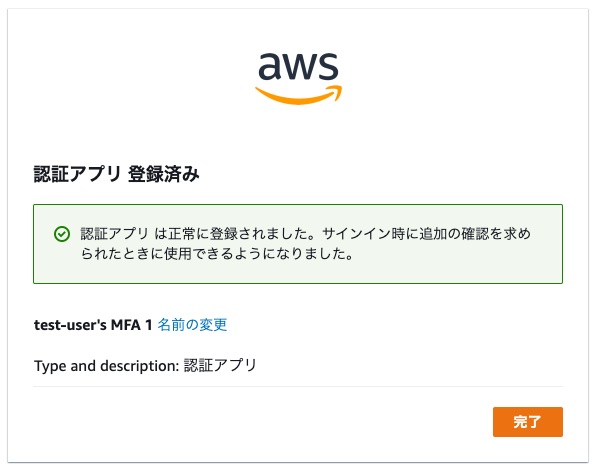The image size is (600, 474).
Task: Click the green success checkmark icon
Action: [x=62, y=234]
